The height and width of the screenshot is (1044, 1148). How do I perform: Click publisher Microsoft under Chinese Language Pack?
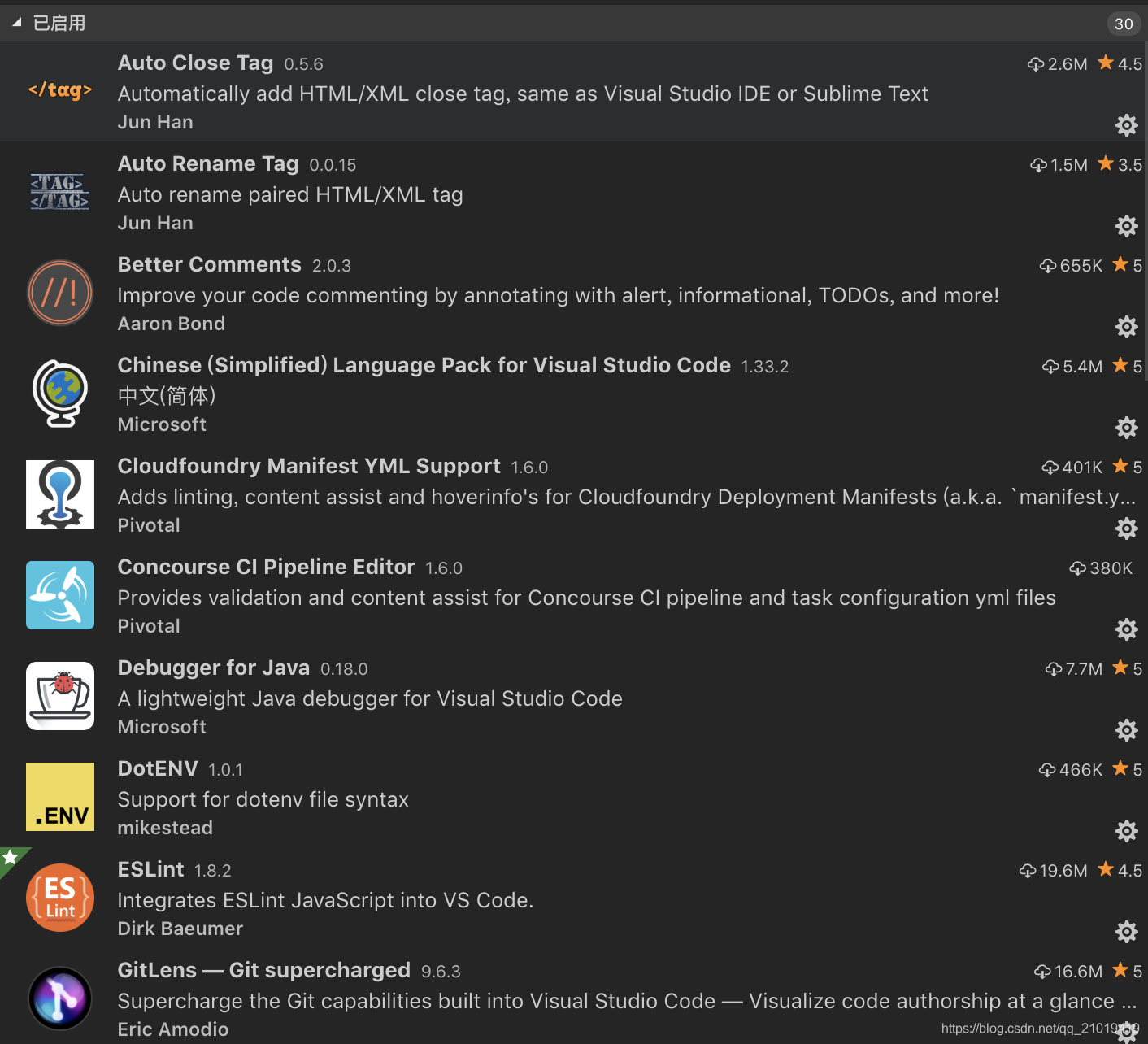pyautogui.click(x=162, y=424)
